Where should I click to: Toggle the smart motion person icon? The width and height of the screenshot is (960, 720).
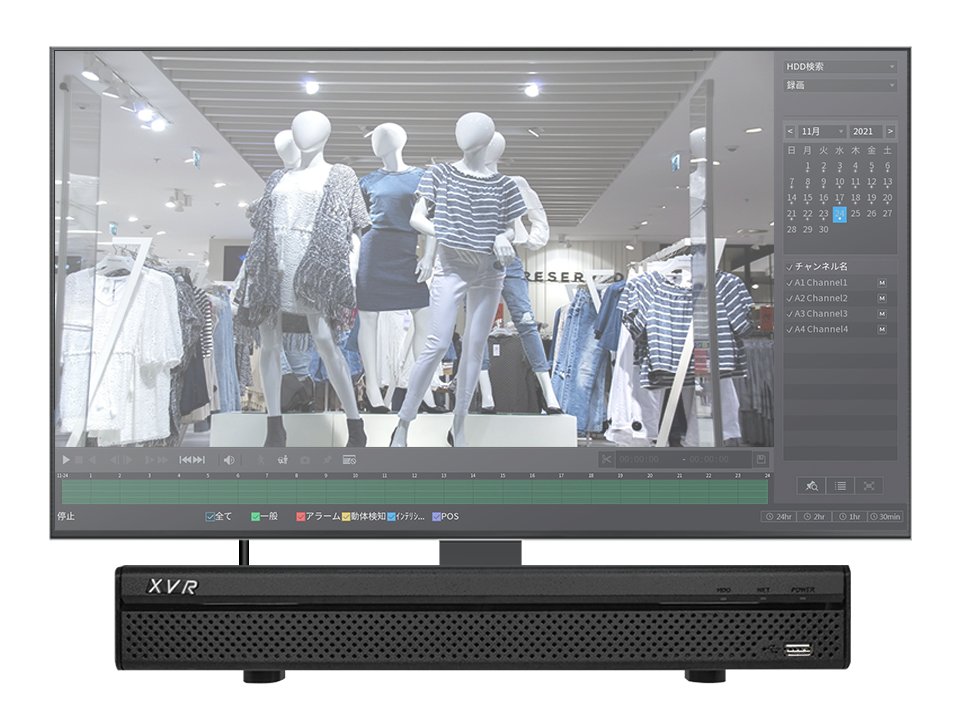261,460
